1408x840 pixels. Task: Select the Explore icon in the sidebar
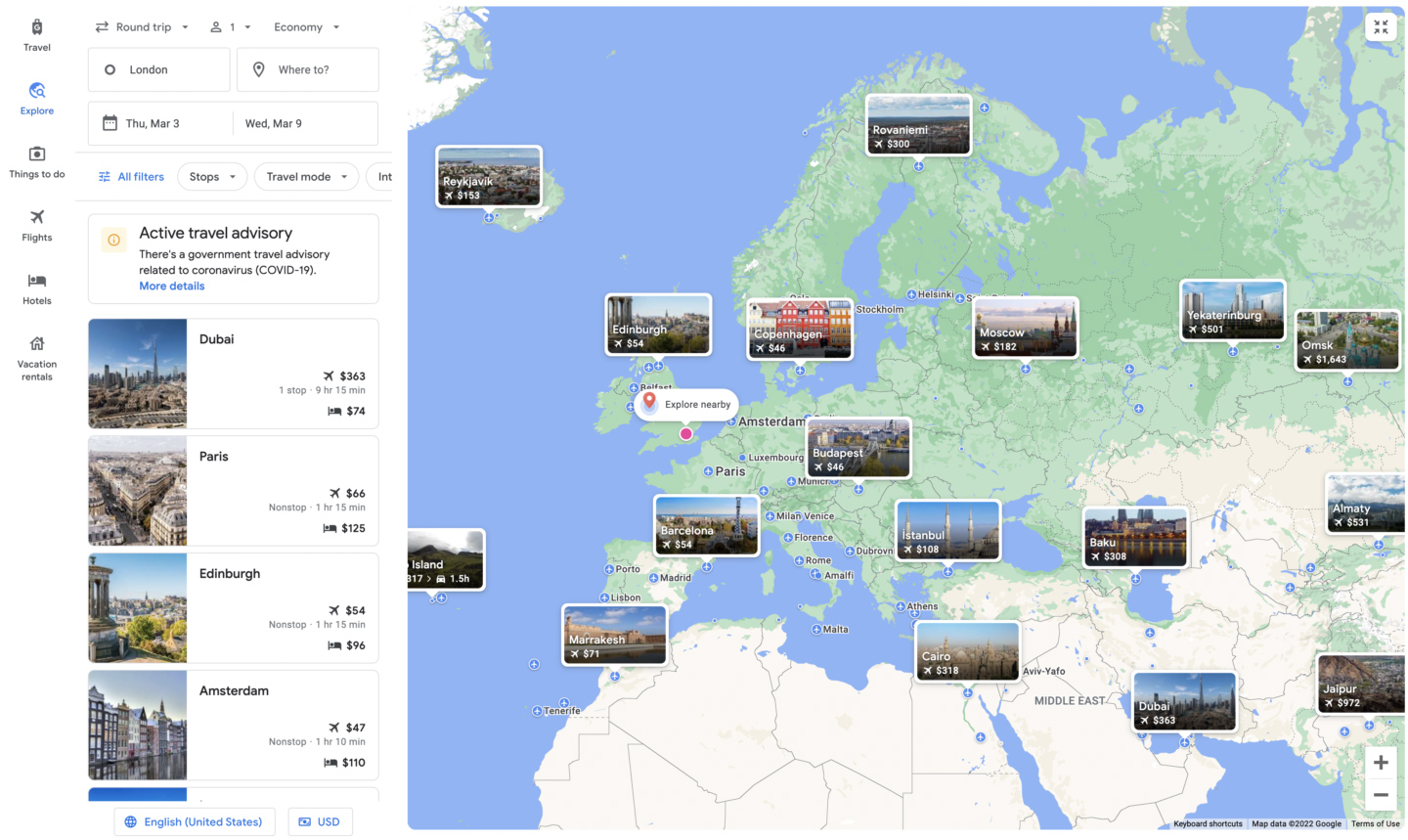click(x=36, y=98)
